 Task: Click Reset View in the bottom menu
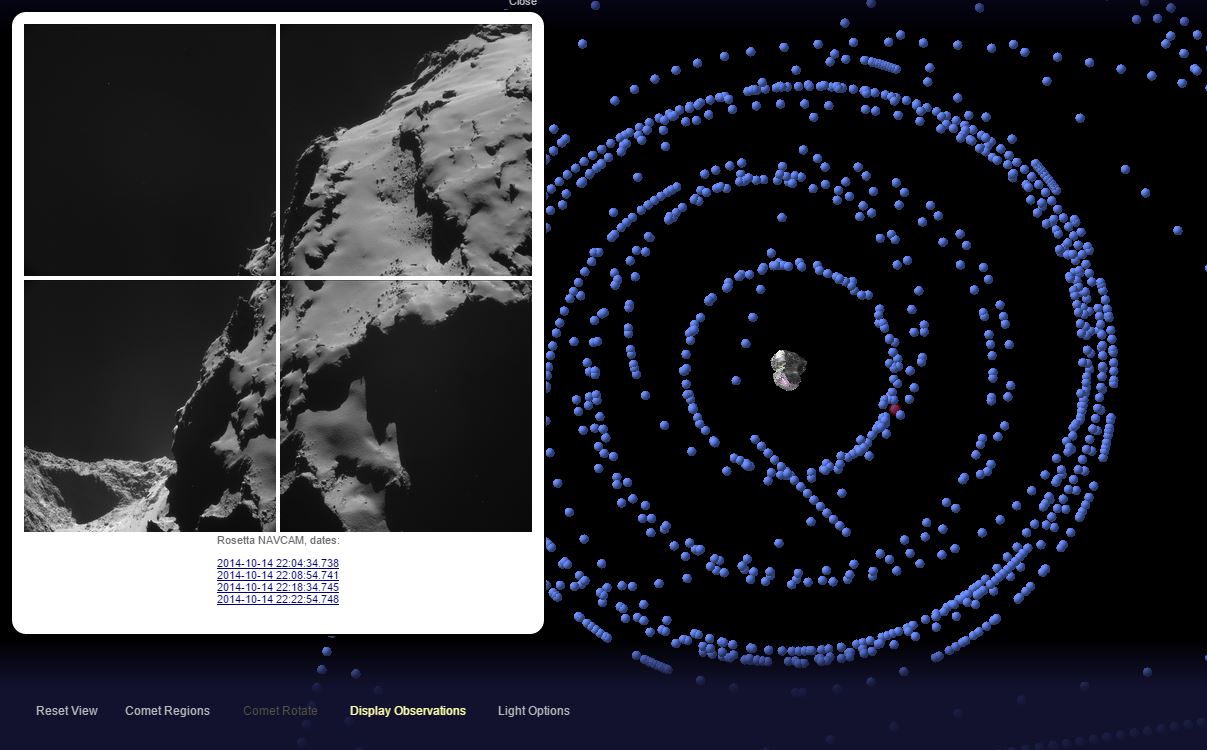pyautogui.click(x=67, y=711)
